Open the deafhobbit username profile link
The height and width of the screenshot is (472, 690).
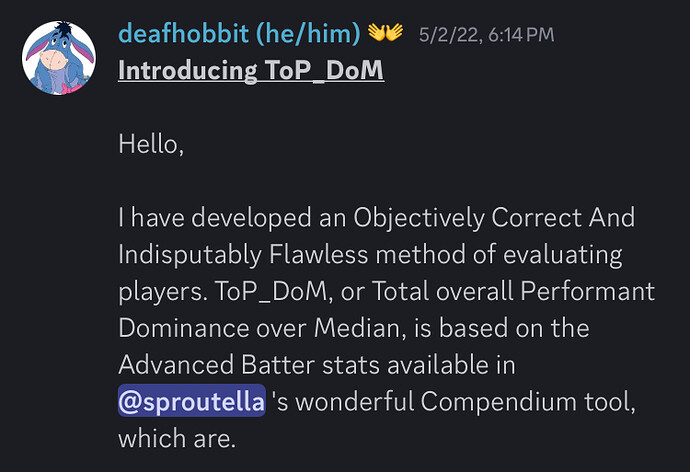(184, 33)
